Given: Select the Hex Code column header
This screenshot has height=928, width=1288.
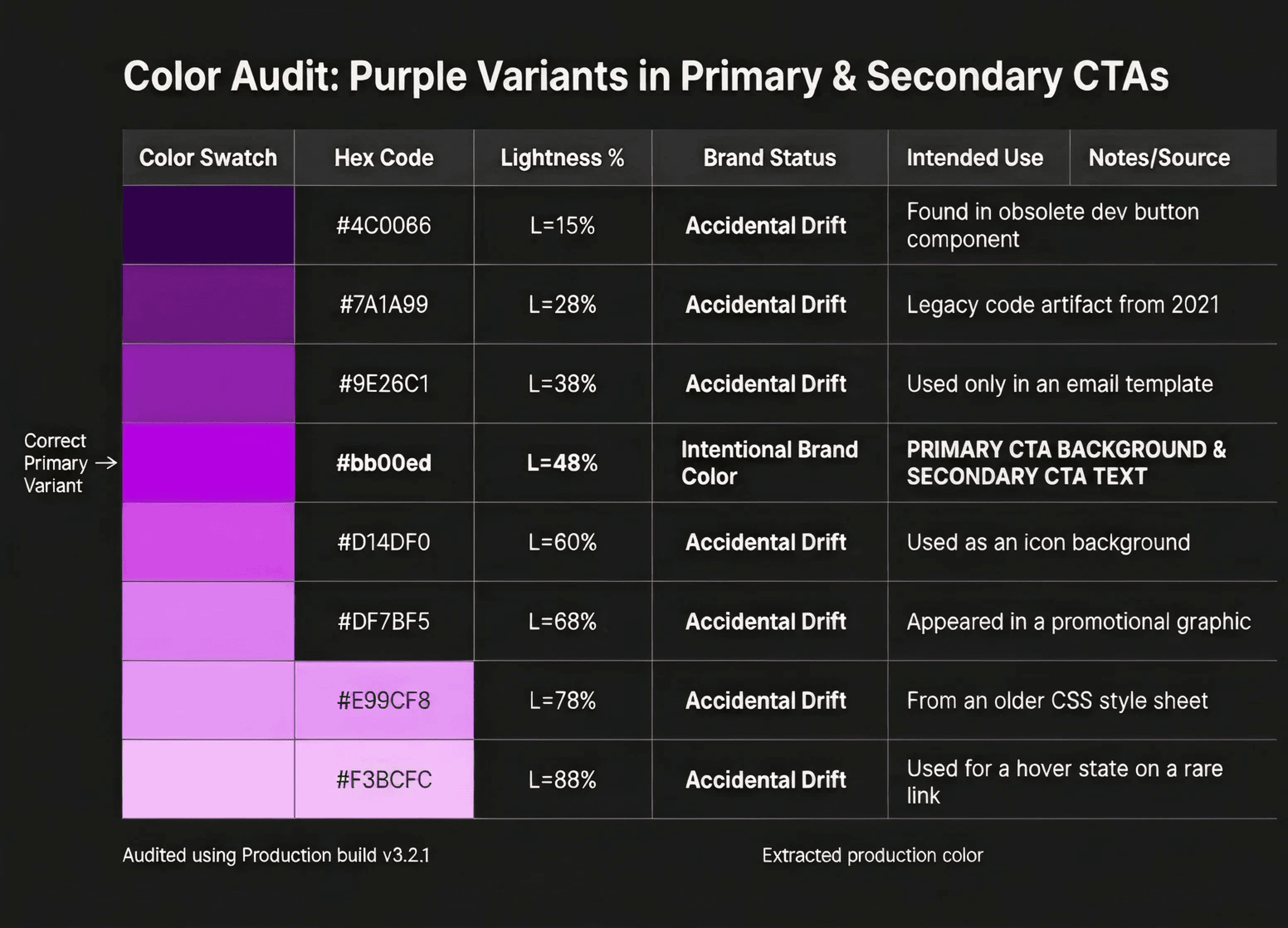Looking at the screenshot, I should tap(384, 157).
